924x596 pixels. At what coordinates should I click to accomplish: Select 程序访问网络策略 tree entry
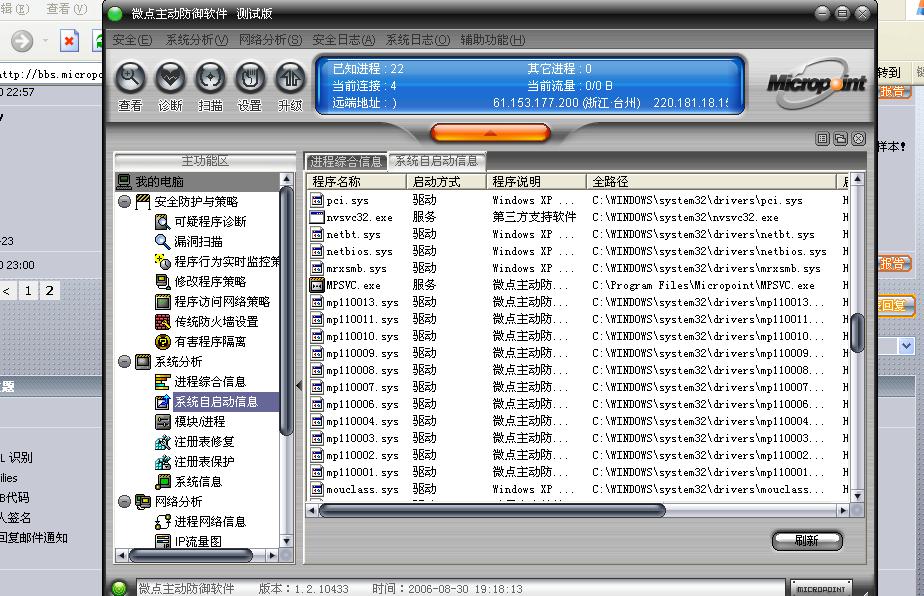coord(222,302)
